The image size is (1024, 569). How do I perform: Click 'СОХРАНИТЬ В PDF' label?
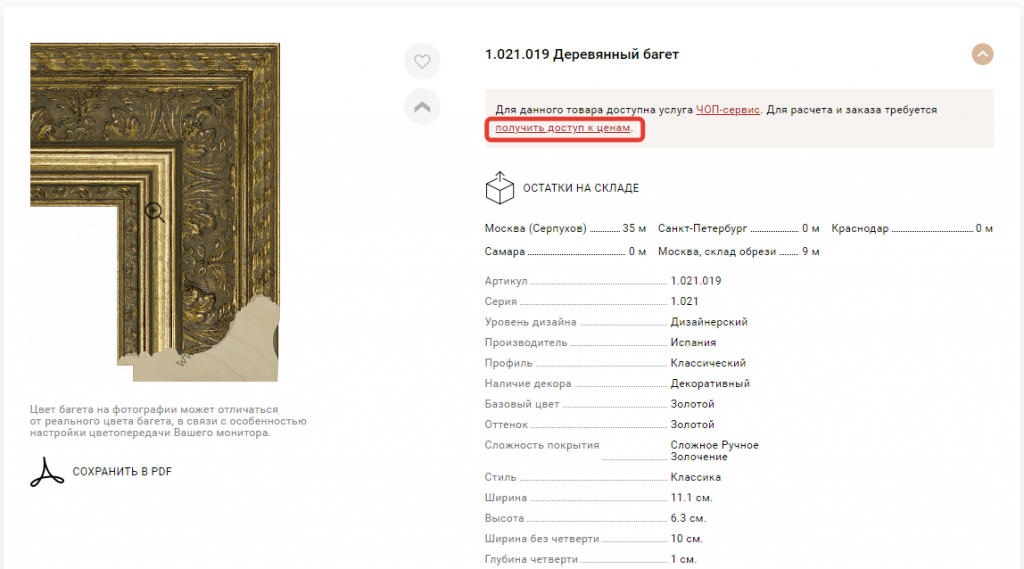click(x=122, y=472)
